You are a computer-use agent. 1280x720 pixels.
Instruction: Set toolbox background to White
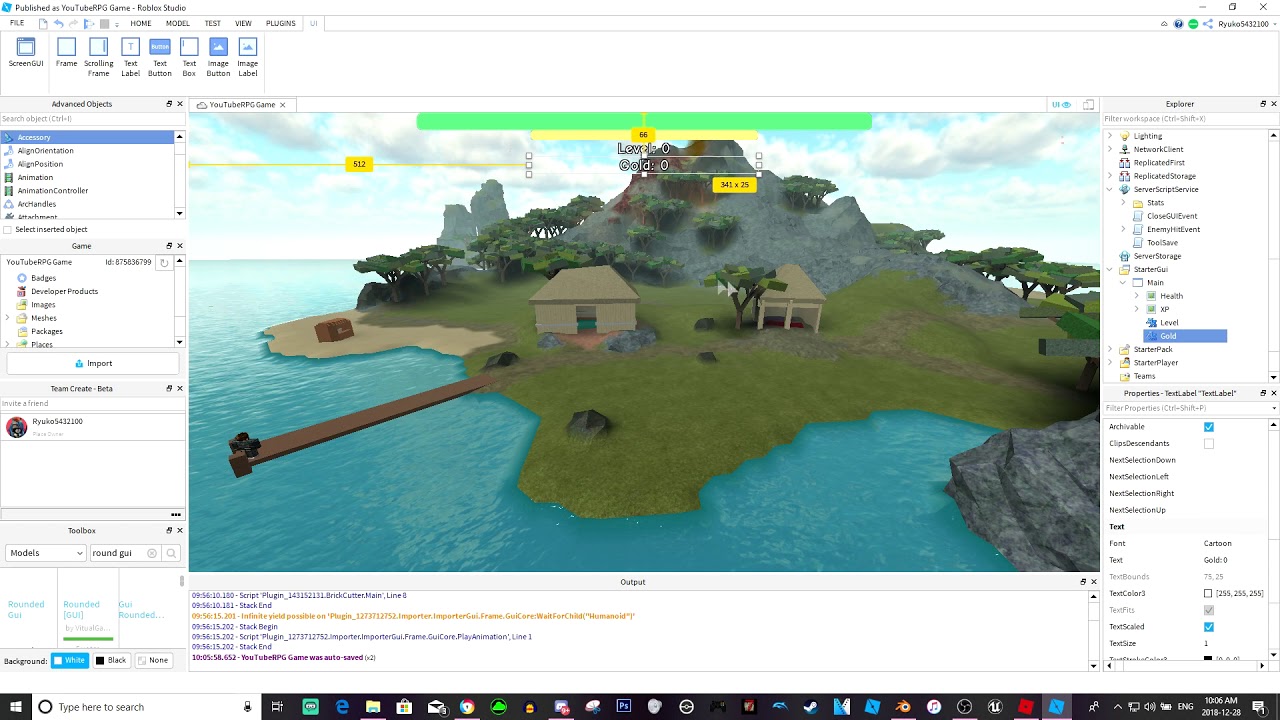(70, 660)
